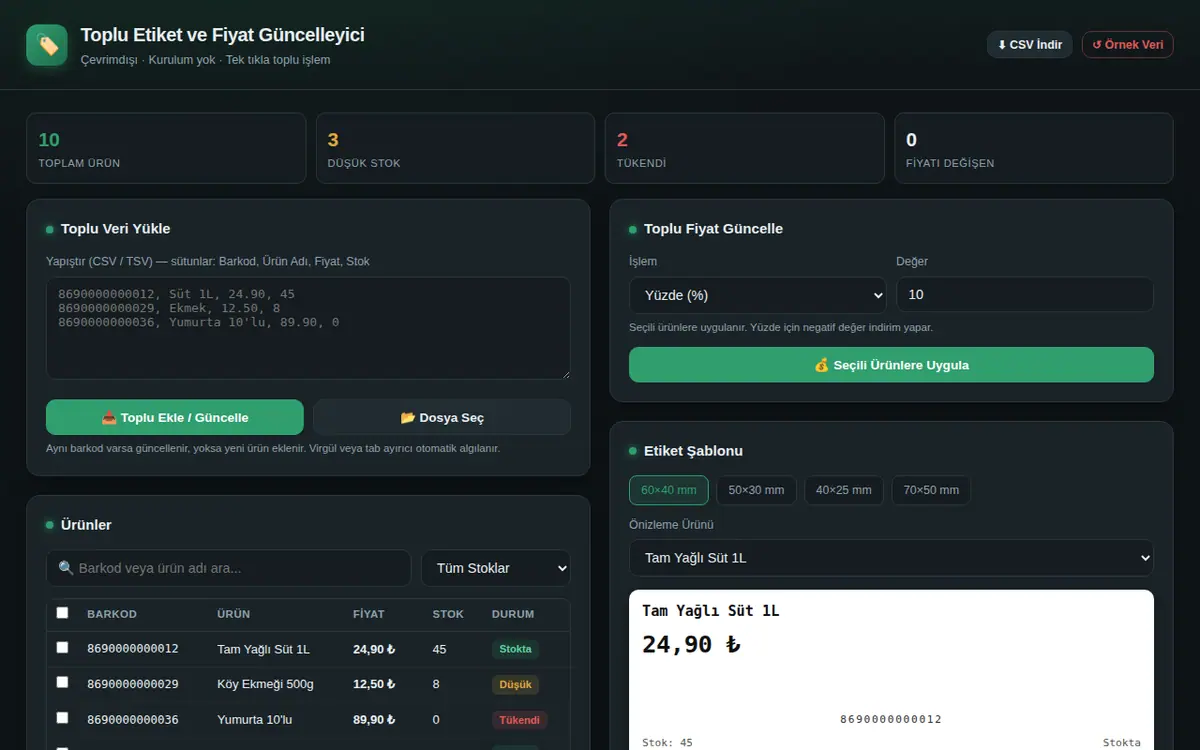Check the Tam Yağlı Süt 1L row checkbox
The image size is (1200, 750).
click(62, 648)
